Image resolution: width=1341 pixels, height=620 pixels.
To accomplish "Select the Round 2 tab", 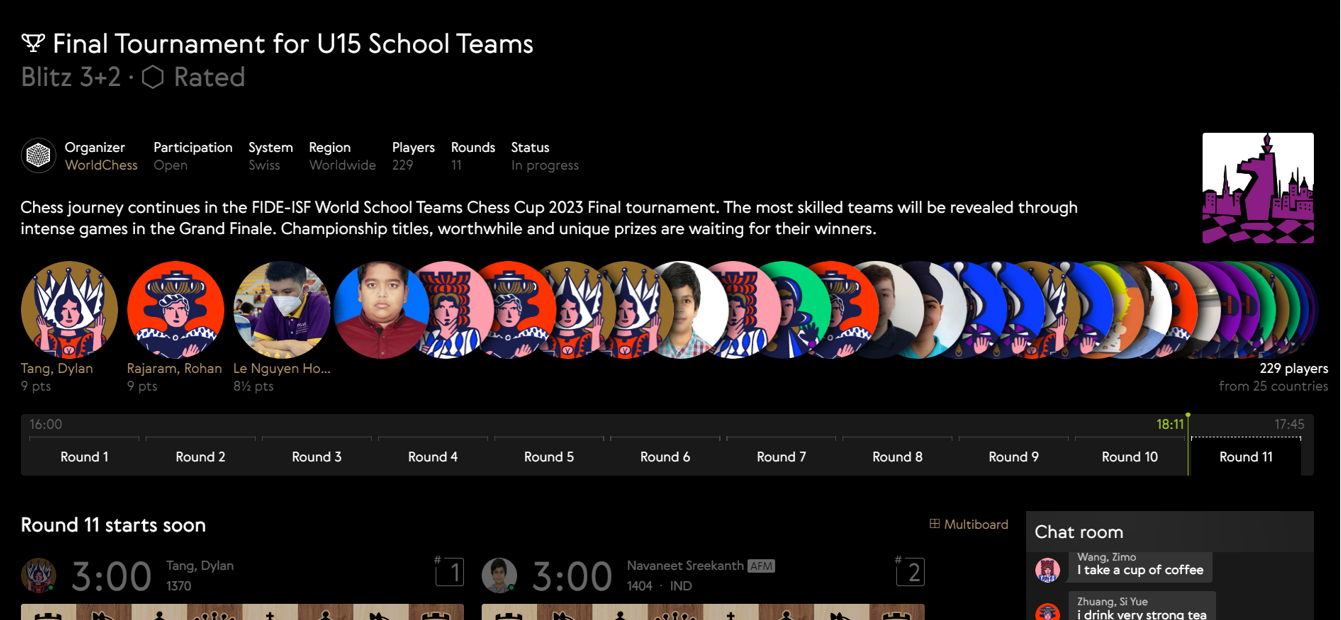I will 200,456.
